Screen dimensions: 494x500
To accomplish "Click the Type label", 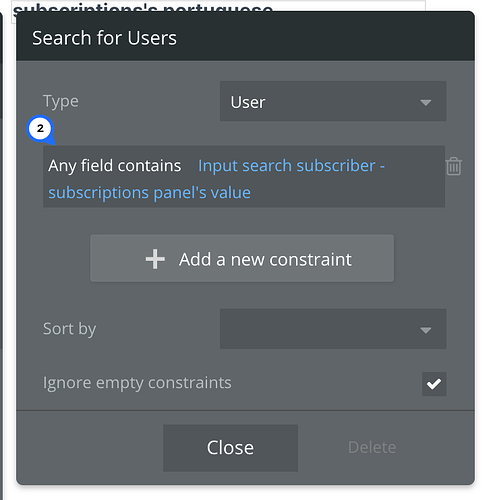I will [x=61, y=101].
